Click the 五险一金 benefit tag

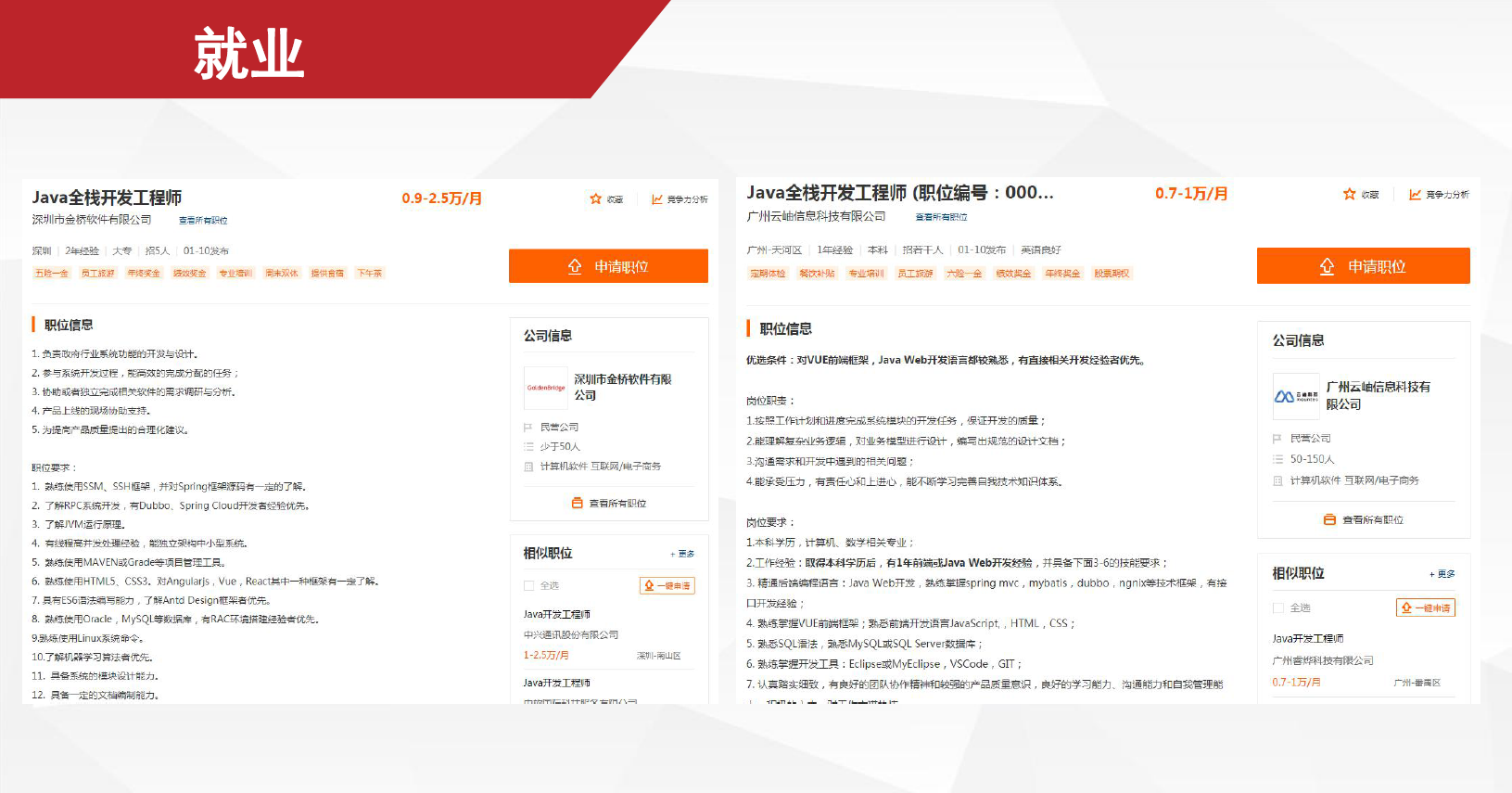pyautogui.click(x=52, y=274)
